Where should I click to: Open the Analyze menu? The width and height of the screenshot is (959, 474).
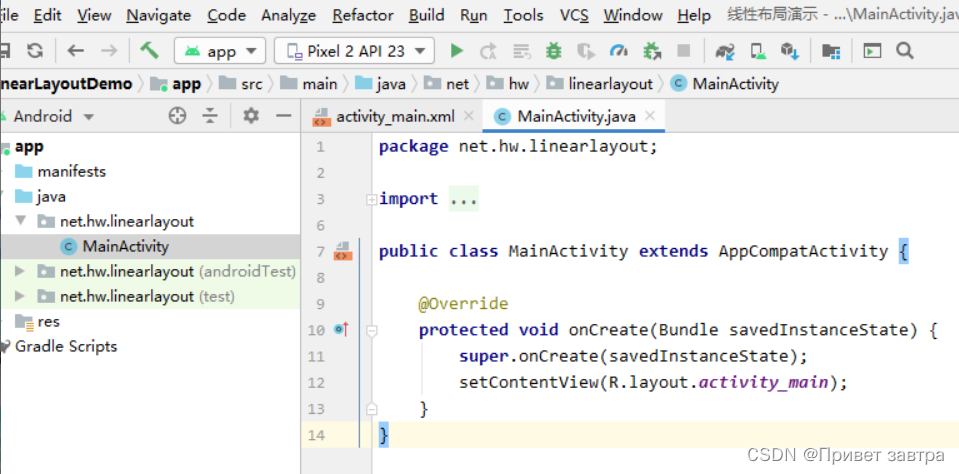(289, 15)
